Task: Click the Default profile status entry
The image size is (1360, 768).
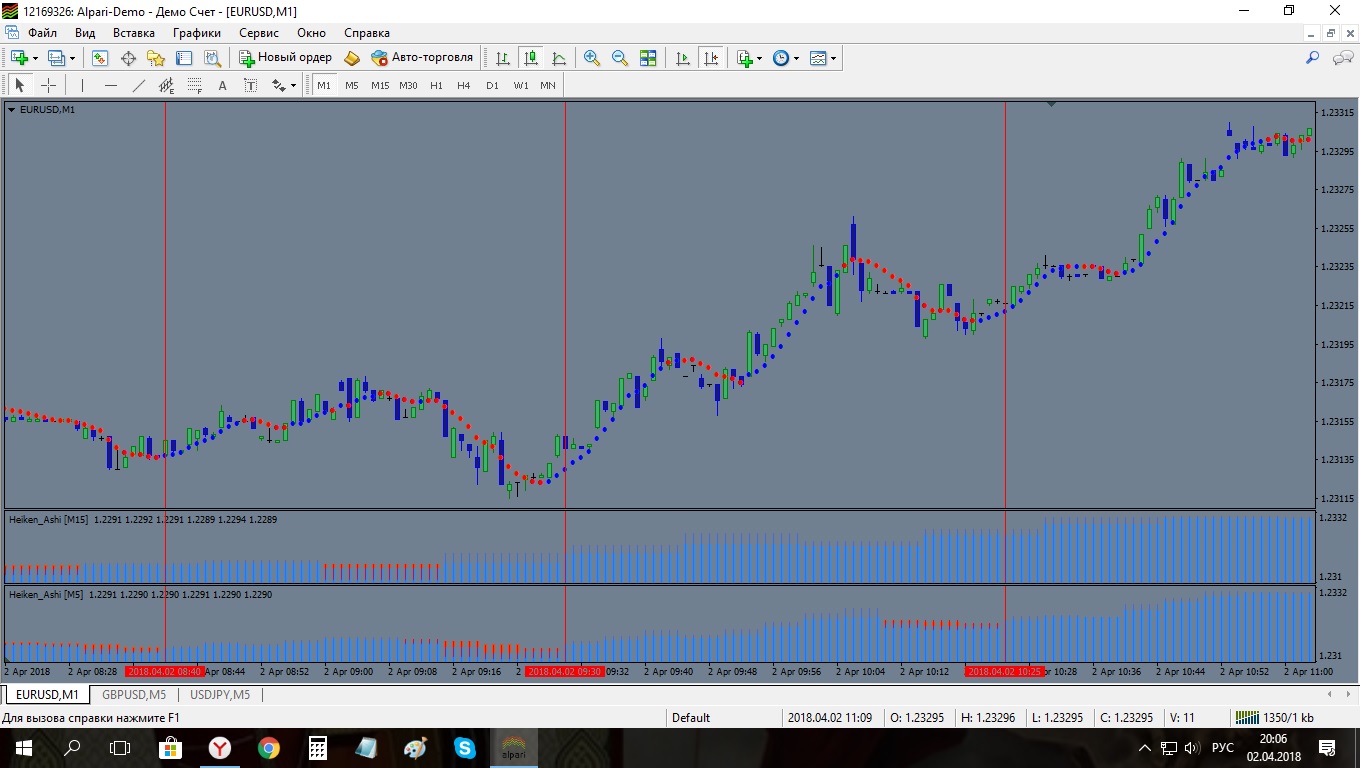Action: (x=691, y=717)
